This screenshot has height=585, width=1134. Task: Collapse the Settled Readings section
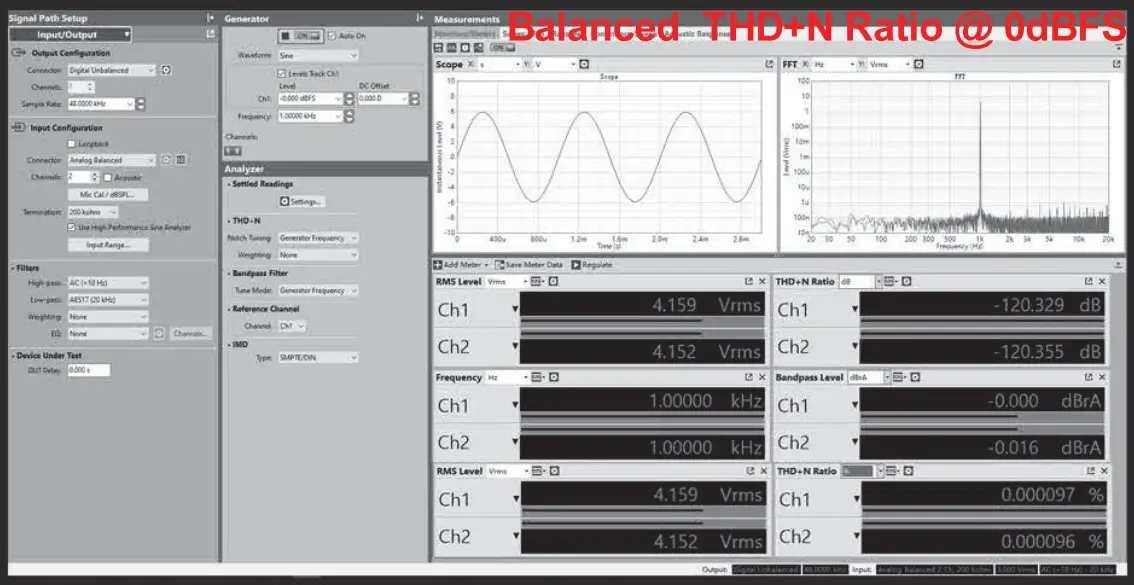click(229, 184)
